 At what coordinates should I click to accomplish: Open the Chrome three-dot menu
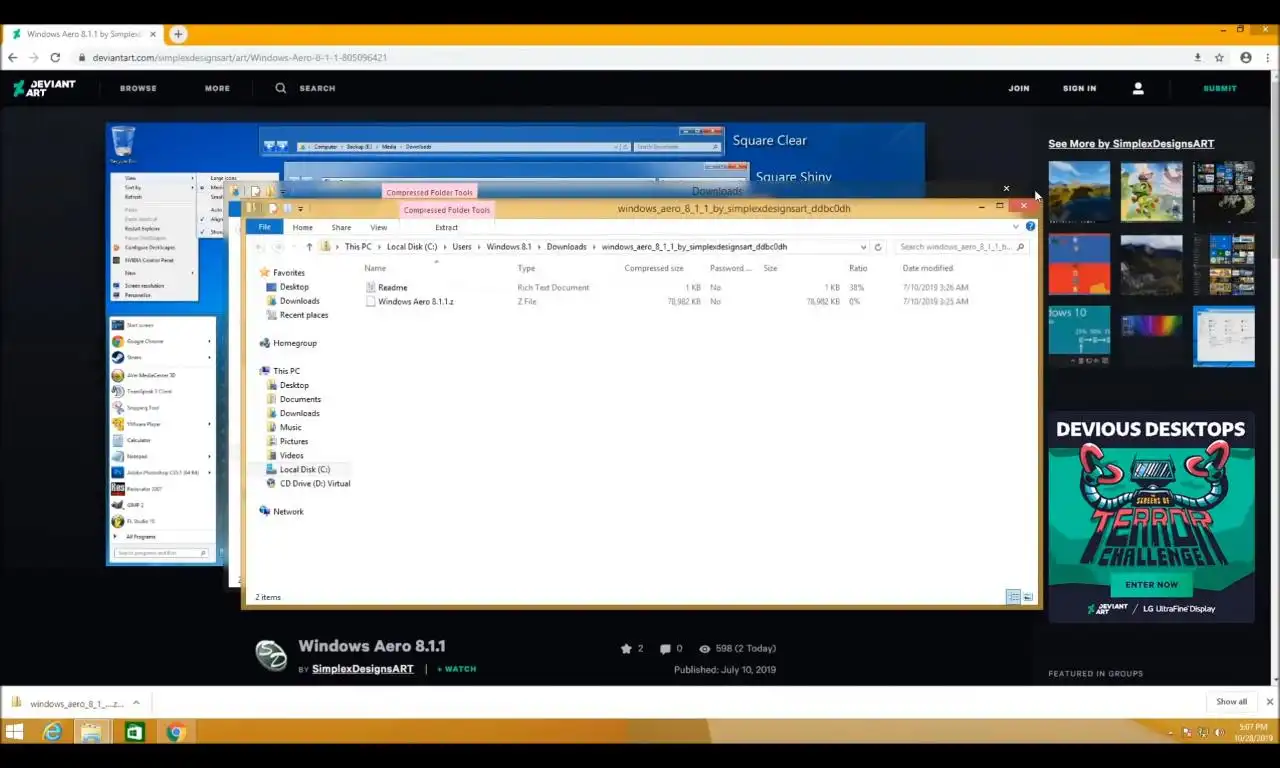click(1266, 58)
